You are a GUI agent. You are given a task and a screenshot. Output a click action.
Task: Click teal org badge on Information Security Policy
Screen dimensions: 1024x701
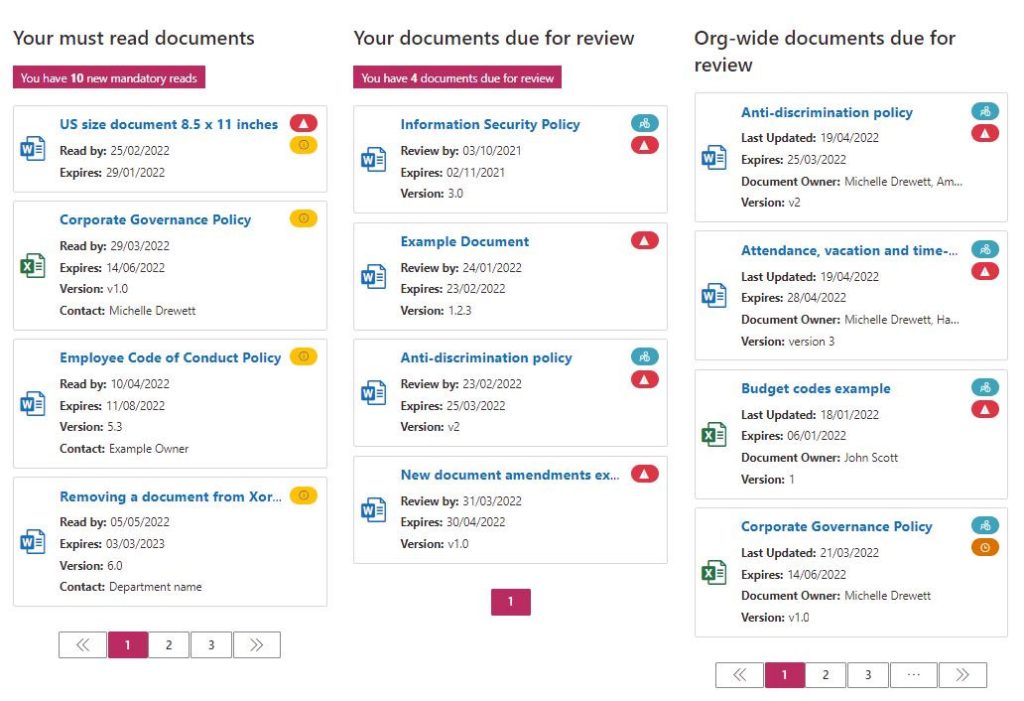[x=645, y=123]
